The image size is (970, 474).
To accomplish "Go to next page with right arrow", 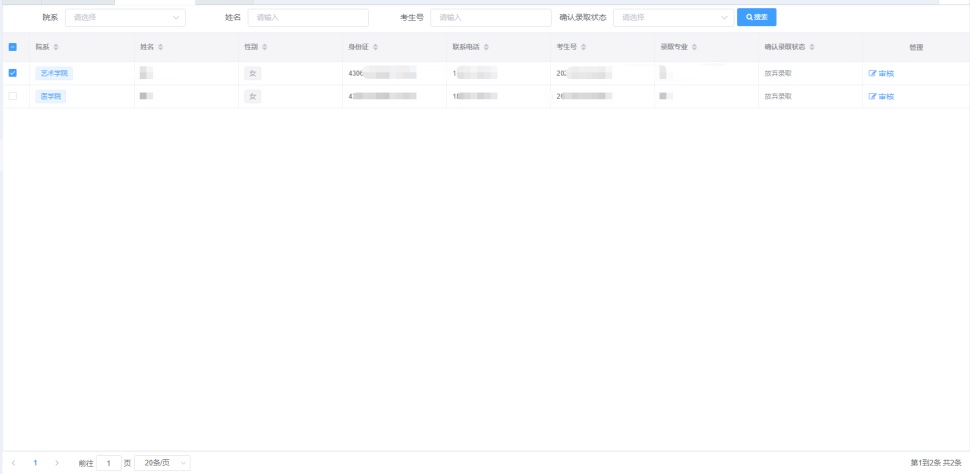I will tap(57, 463).
